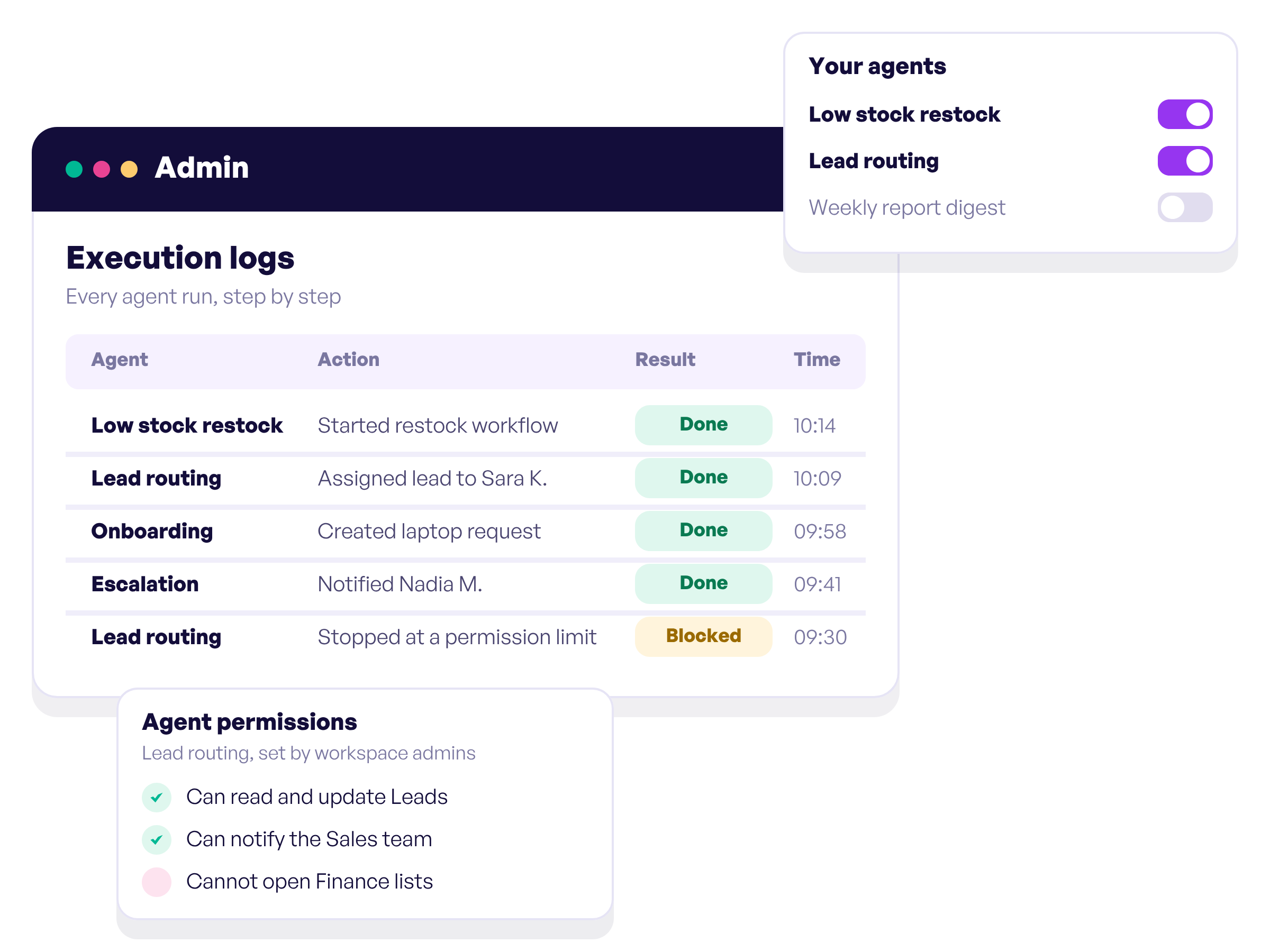Click the Time column header
Viewport: 1270px width, 952px height.
pyautogui.click(x=817, y=360)
